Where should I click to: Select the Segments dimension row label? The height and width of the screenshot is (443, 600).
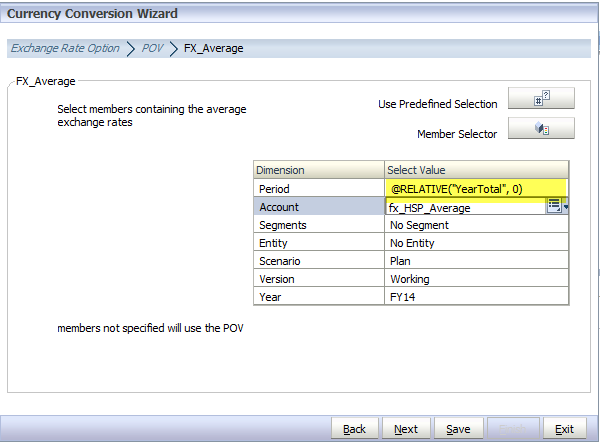tap(319, 225)
